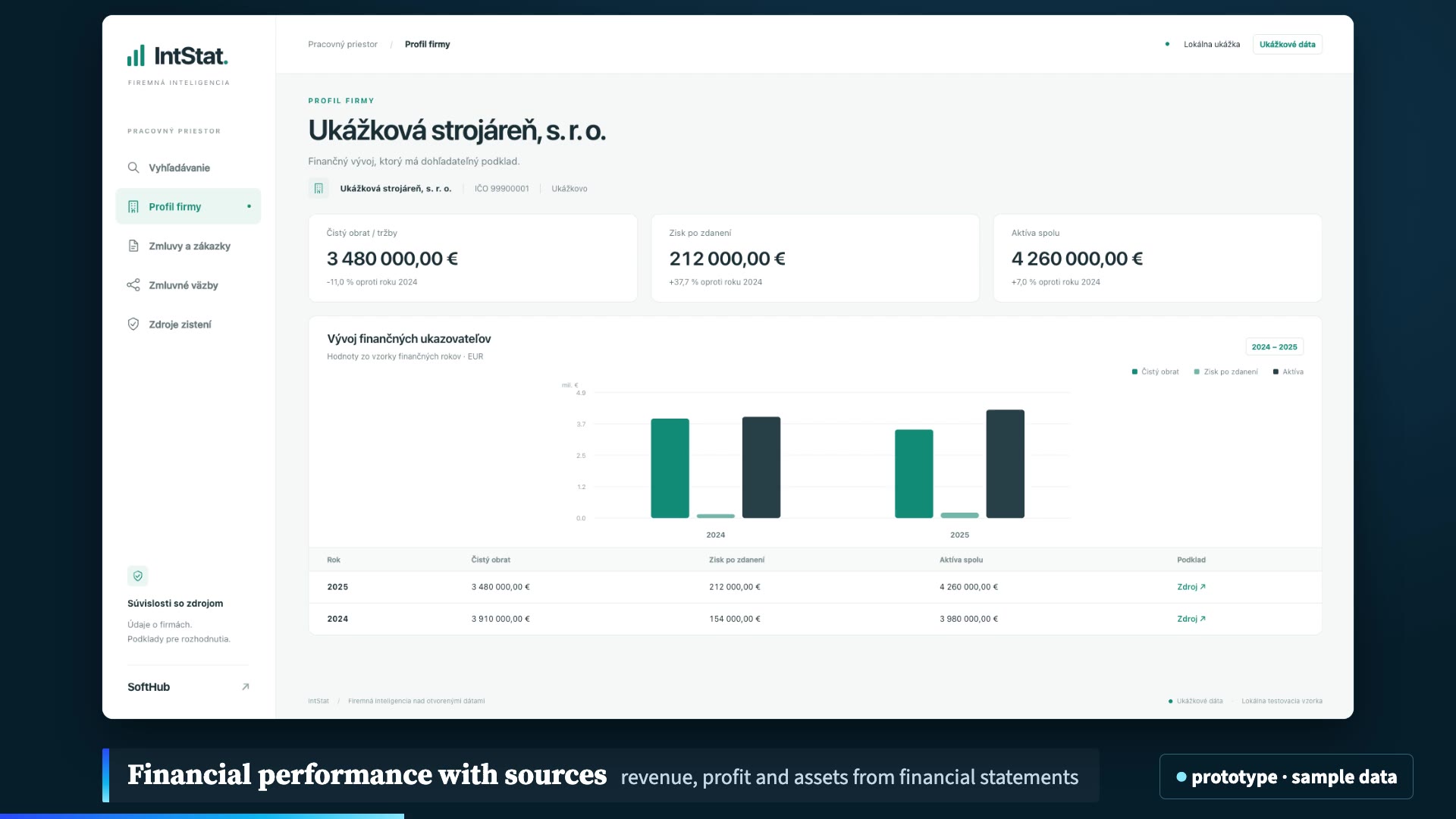Open the Vyhľadávanie menu item
Screen dimensions: 1456x819
point(188,168)
